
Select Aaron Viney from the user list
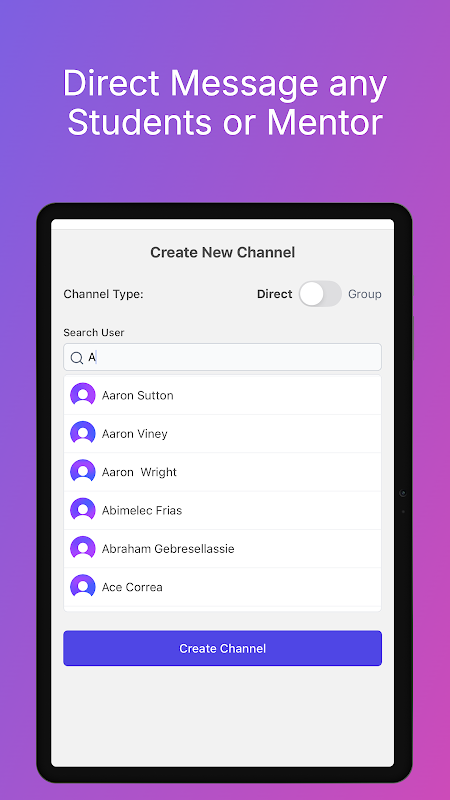(x=222, y=434)
